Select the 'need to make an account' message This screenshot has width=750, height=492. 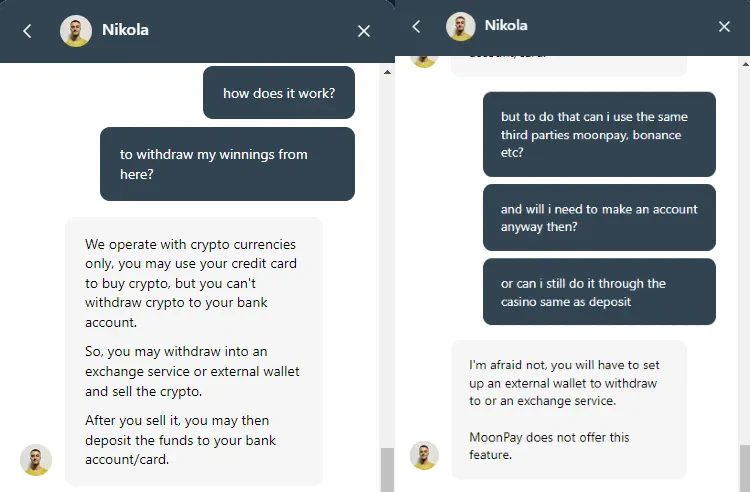click(599, 218)
